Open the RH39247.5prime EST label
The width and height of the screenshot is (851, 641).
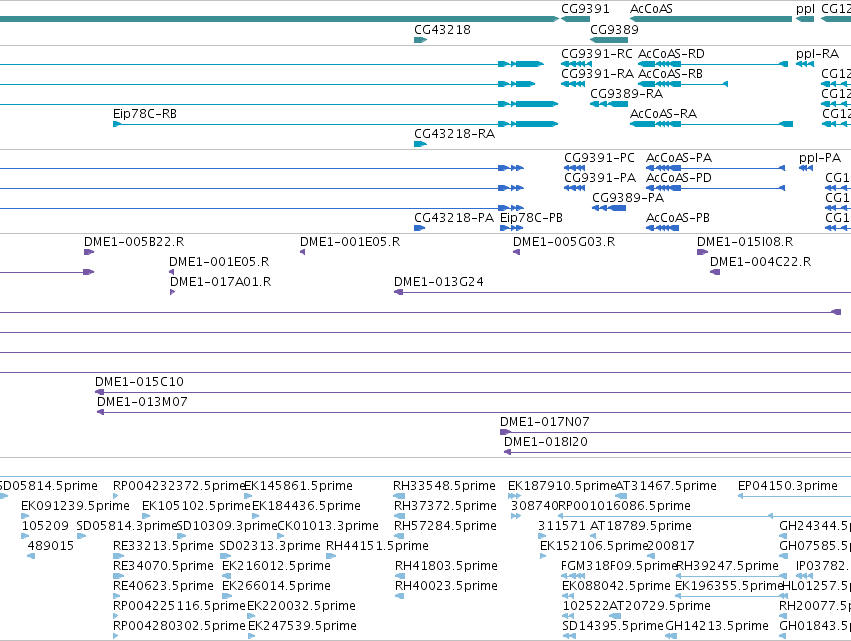click(x=728, y=566)
